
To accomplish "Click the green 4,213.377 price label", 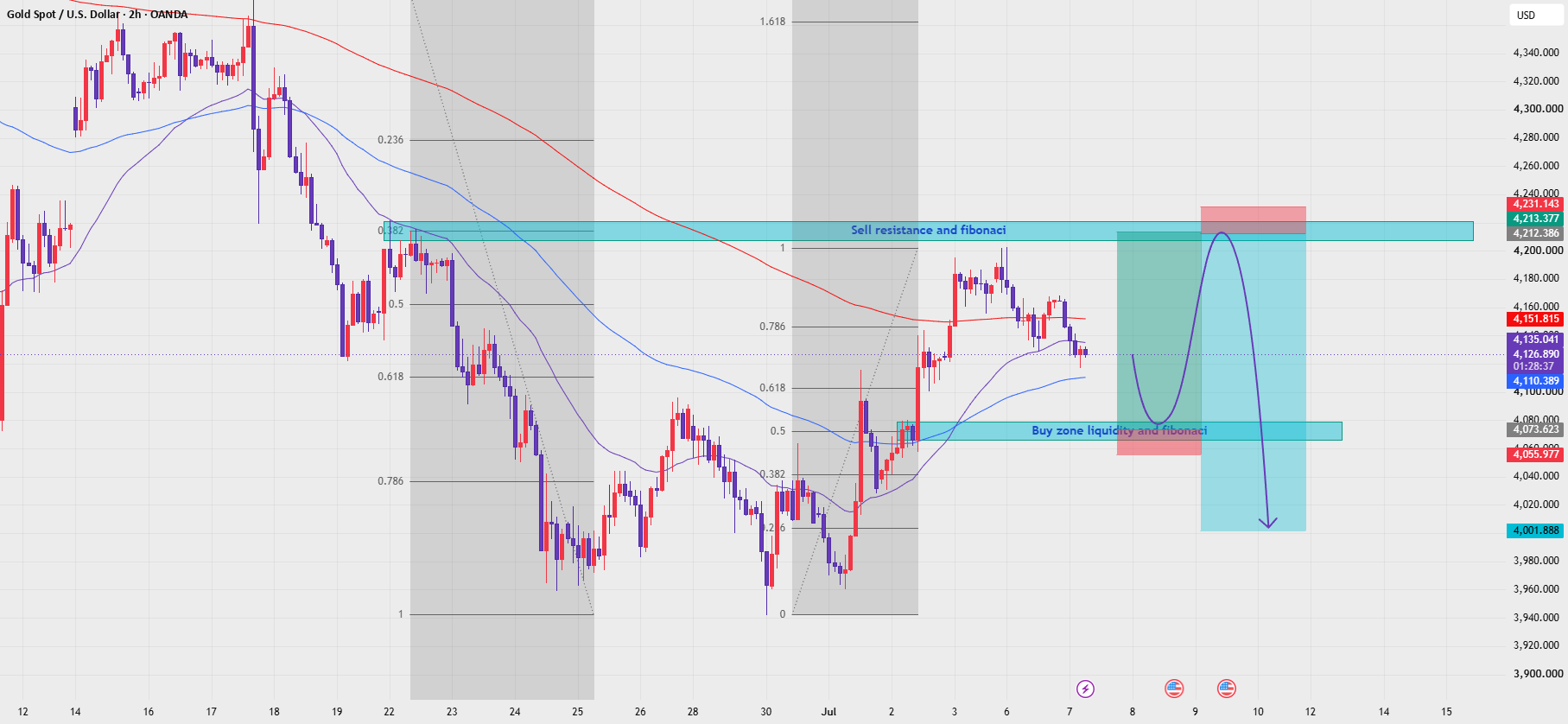I will coord(1535,219).
